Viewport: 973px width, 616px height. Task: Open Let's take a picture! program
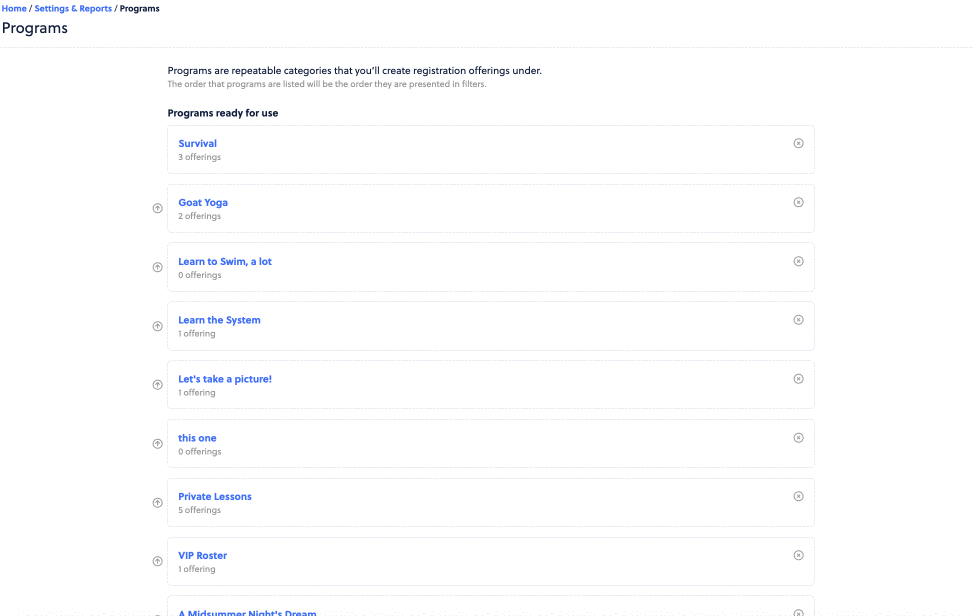pyautogui.click(x=225, y=379)
